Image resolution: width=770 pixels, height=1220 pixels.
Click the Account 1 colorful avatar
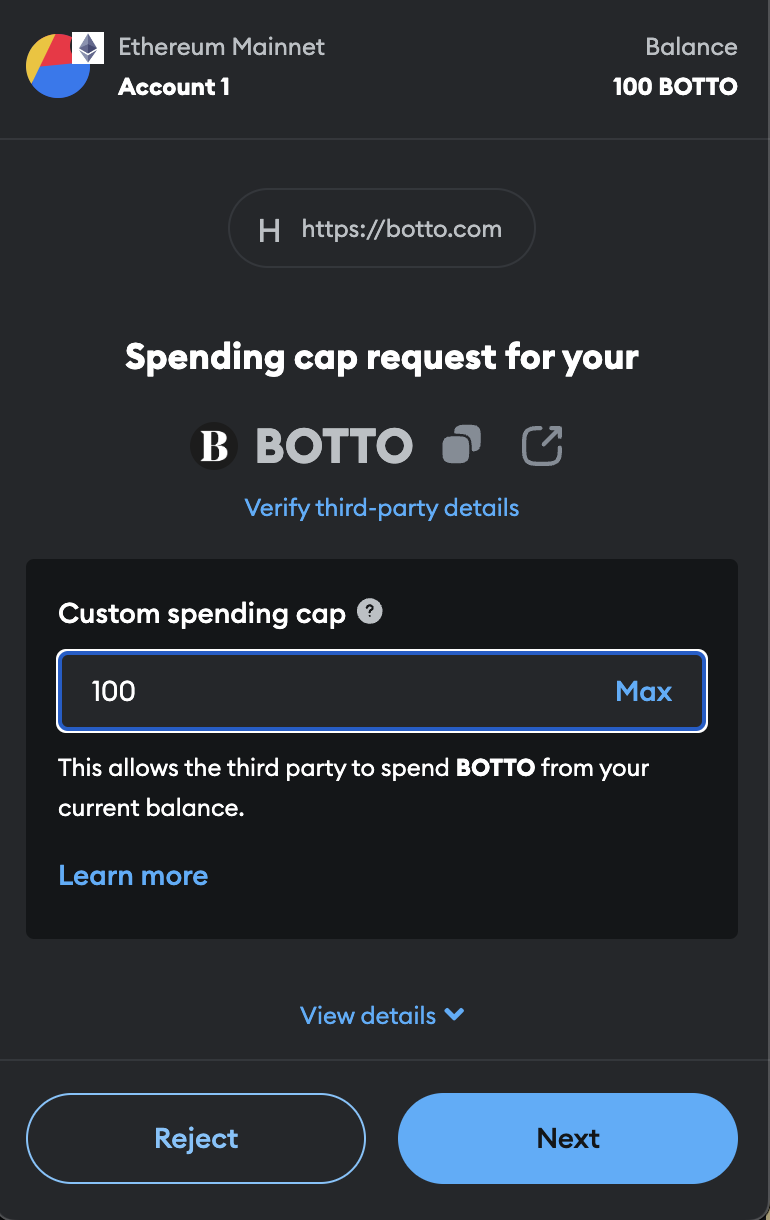coord(56,68)
